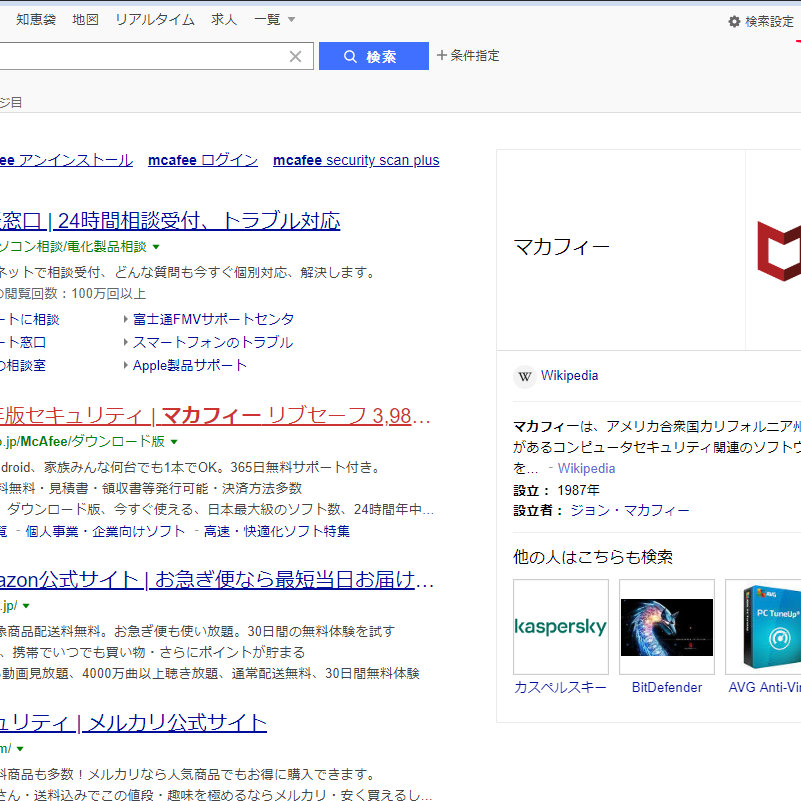Viewport: 801px width, 801px height.
Task: Clear the search box with the X icon
Action: [x=295, y=55]
